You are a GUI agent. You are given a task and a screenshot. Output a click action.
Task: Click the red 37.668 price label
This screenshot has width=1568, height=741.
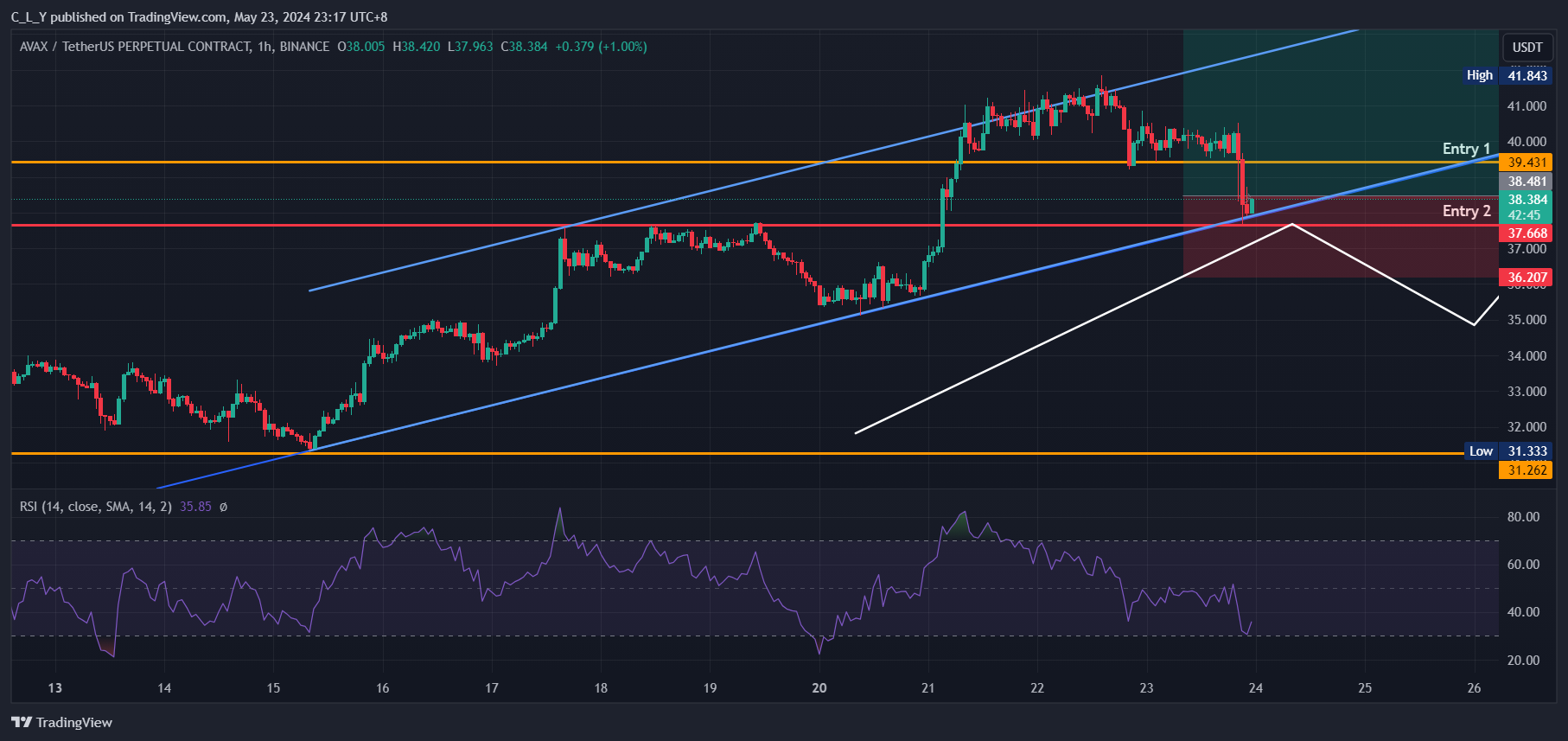(x=1527, y=233)
